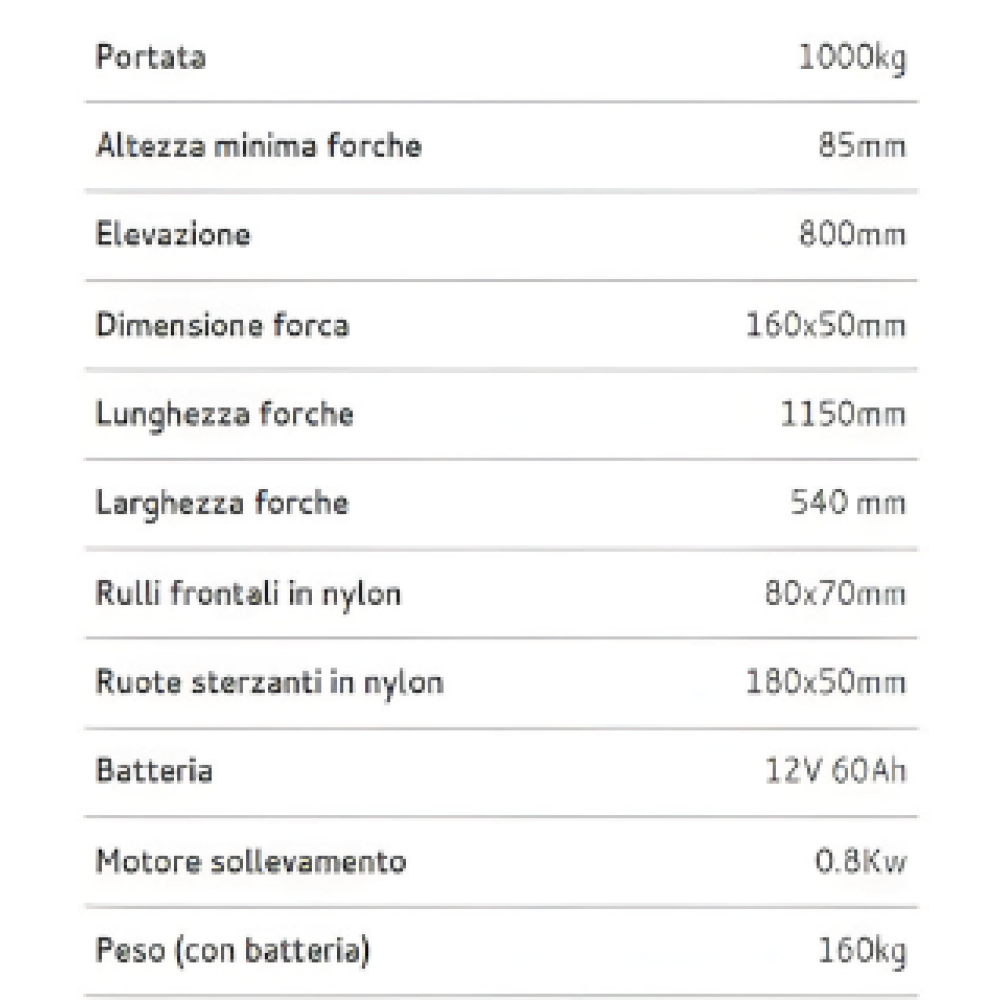
Task: Select the 540 mm fork width value
Action: 848,503
